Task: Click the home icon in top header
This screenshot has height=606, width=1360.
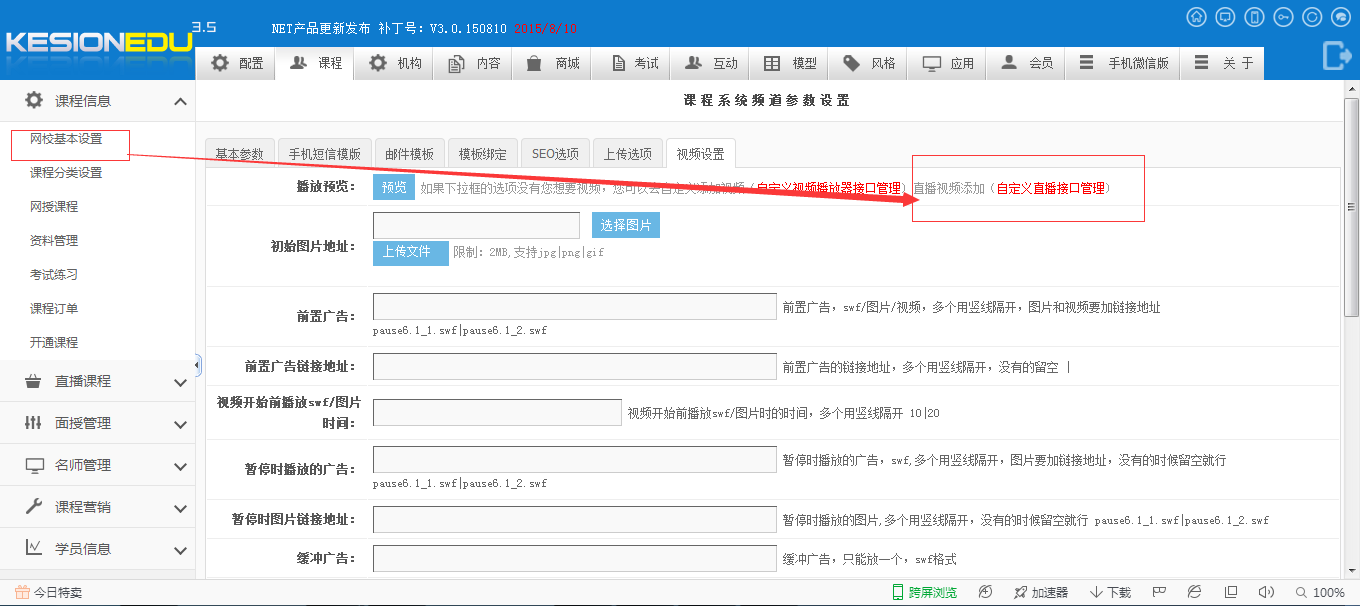Action: coord(1196,17)
